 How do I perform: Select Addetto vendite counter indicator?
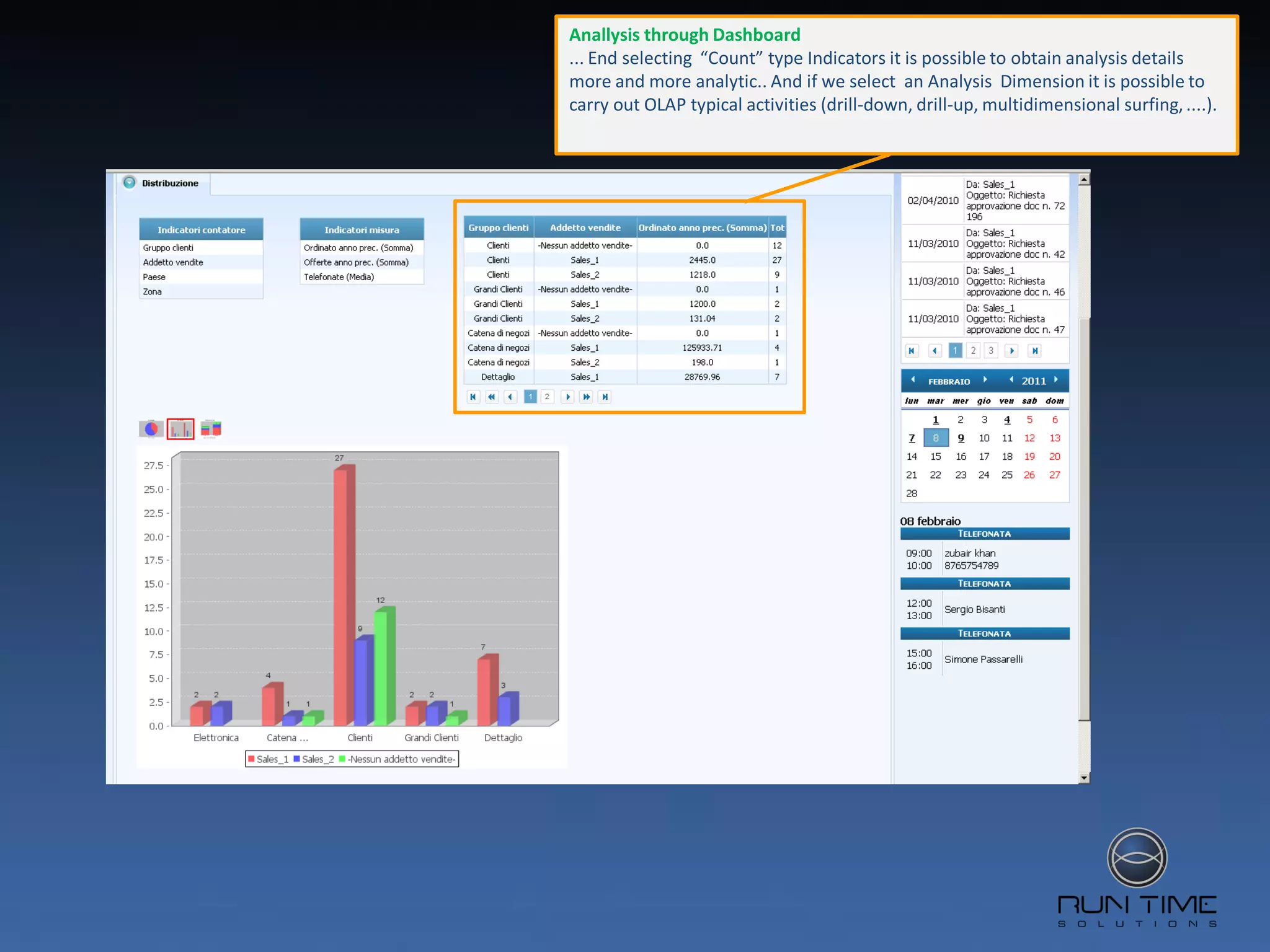tap(201, 262)
